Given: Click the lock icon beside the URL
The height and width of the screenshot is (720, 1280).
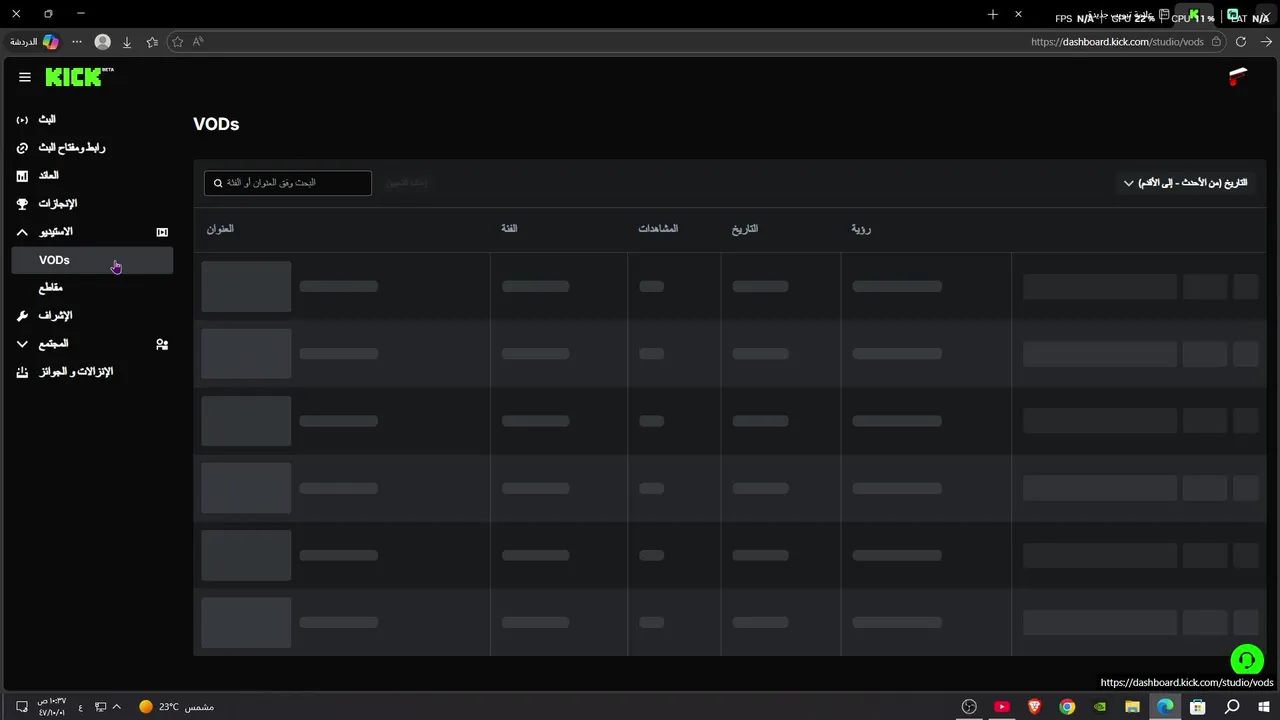Looking at the screenshot, I should (1216, 42).
